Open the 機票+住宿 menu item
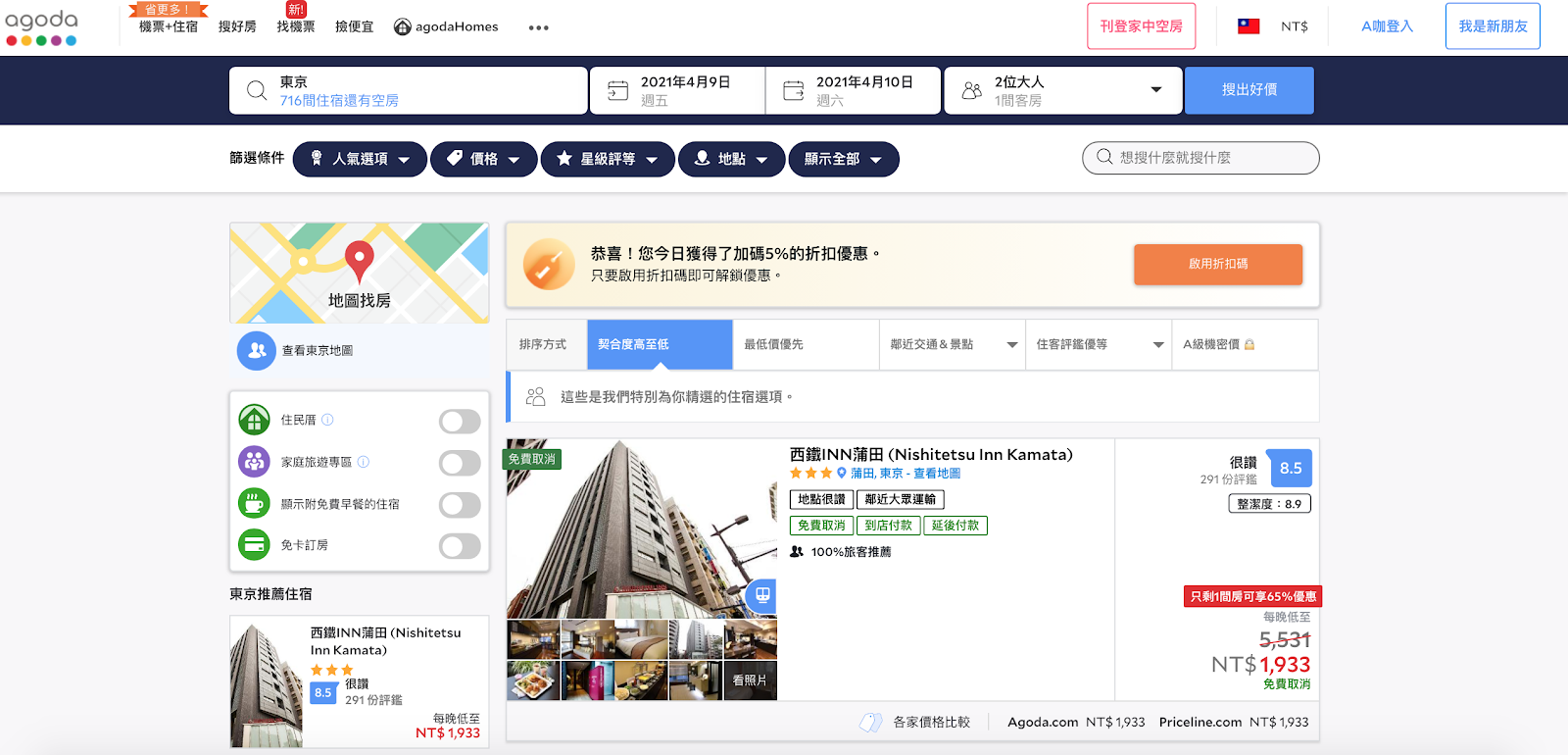The height and width of the screenshot is (755, 1568). point(169,26)
